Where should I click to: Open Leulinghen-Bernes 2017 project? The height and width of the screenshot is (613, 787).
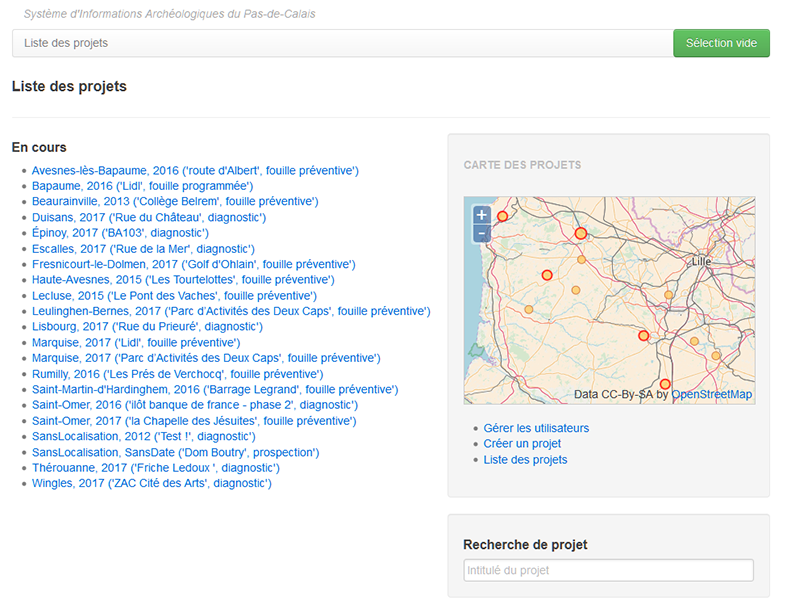click(231, 311)
